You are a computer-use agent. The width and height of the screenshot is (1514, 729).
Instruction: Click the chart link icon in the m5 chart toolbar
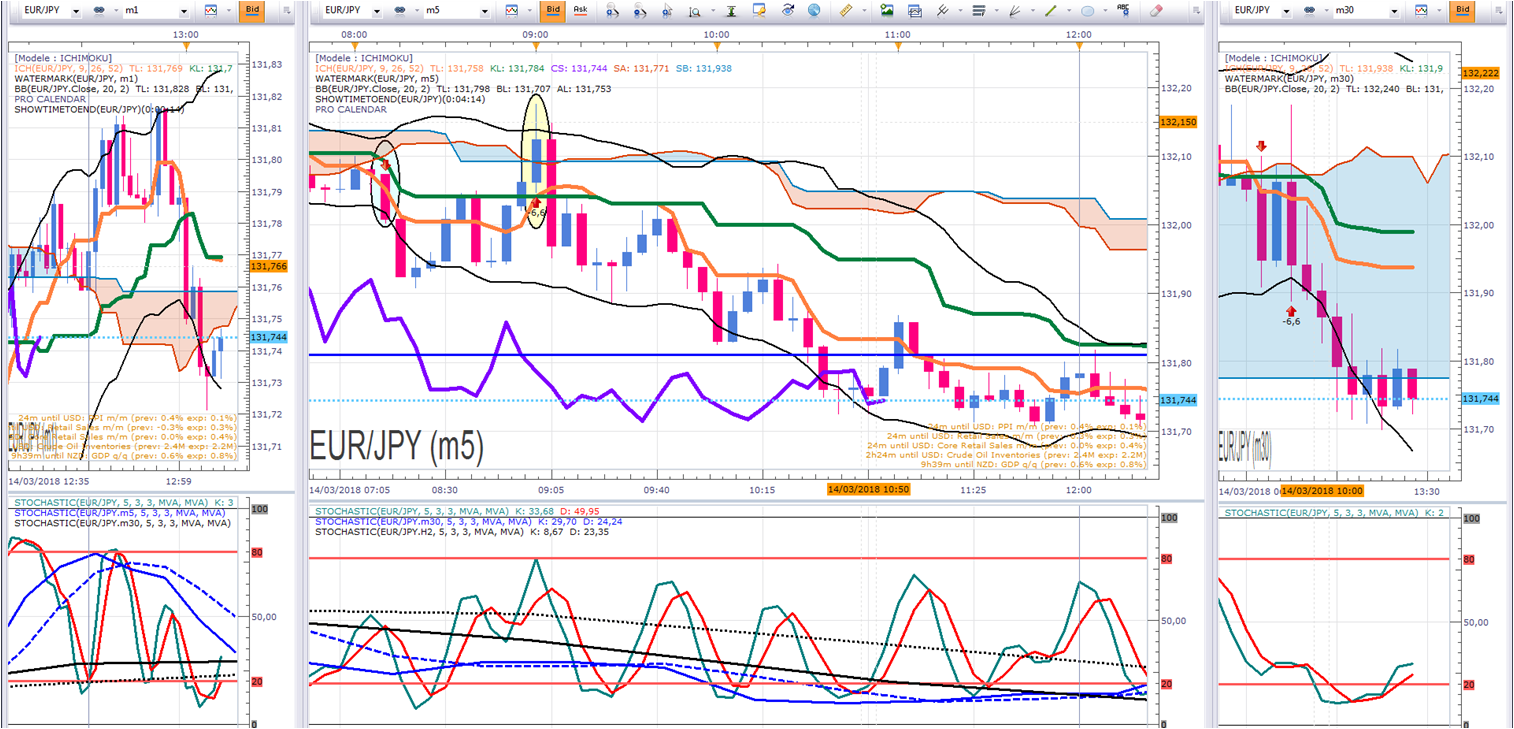pyautogui.click(x=400, y=11)
